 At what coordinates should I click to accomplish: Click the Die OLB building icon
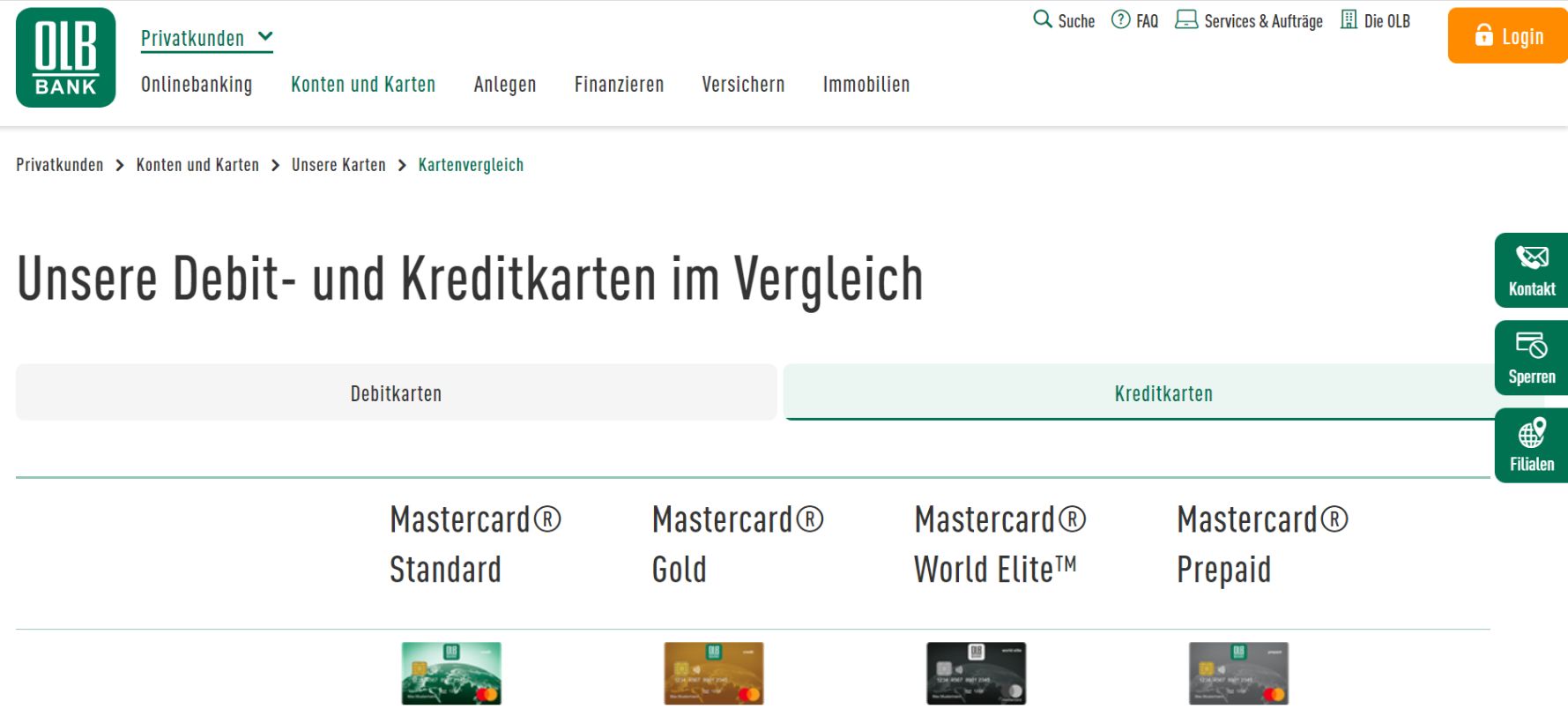[x=1349, y=19]
